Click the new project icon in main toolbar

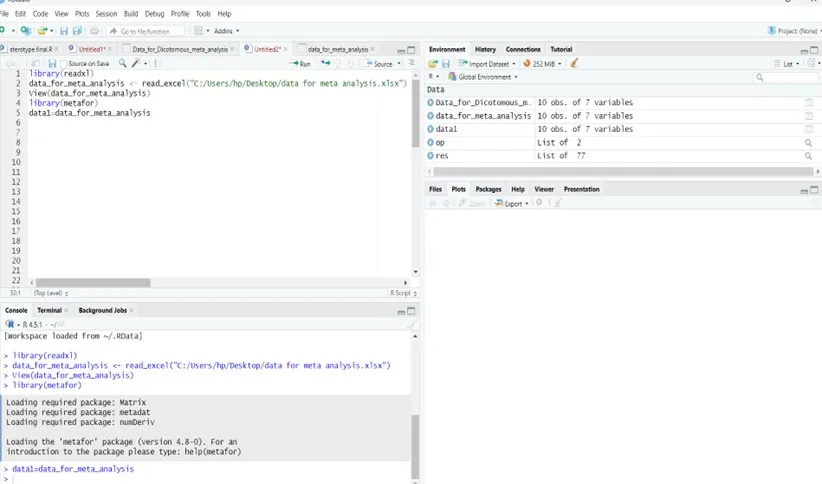coord(25,31)
